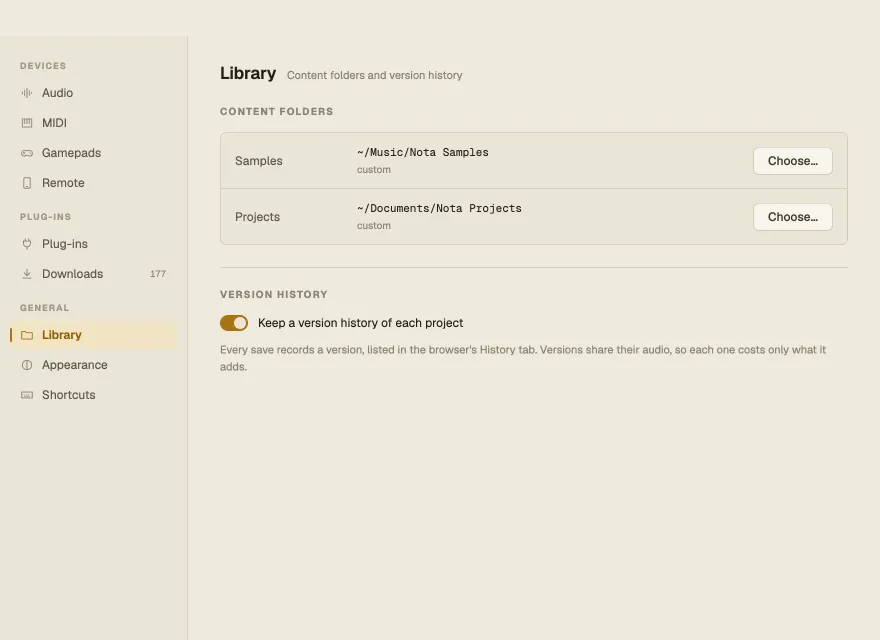Viewport: 880px width, 640px height.
Task: Select the Library sidebar item
Action: pos(93,335)
